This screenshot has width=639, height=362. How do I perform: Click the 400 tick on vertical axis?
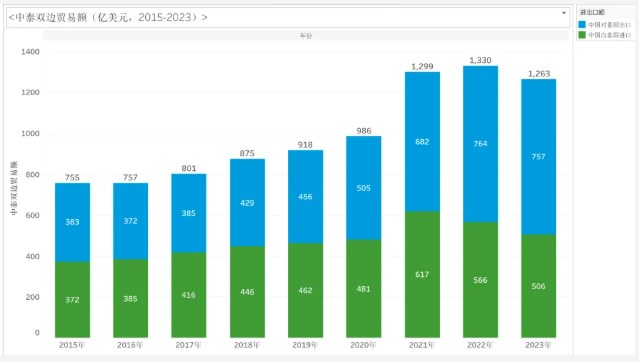33,256
